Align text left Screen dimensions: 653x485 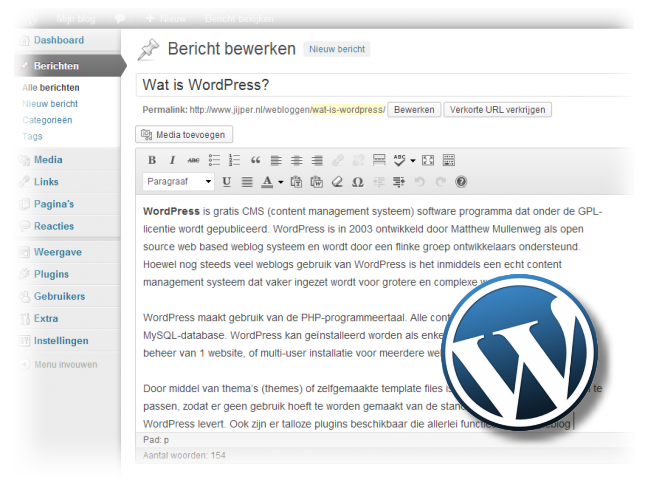276,160
